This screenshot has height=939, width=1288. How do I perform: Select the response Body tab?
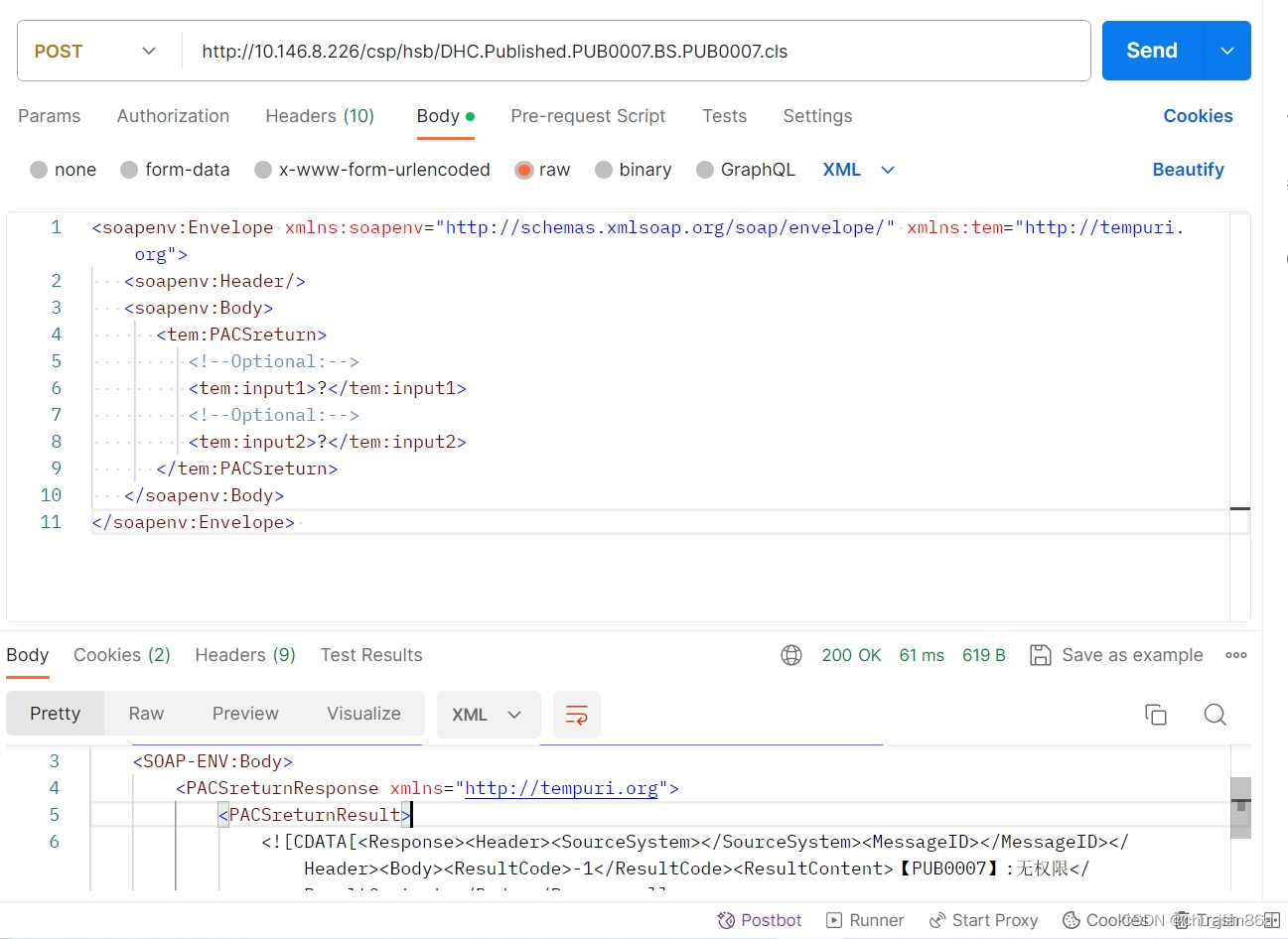click(x=28, y=655)
